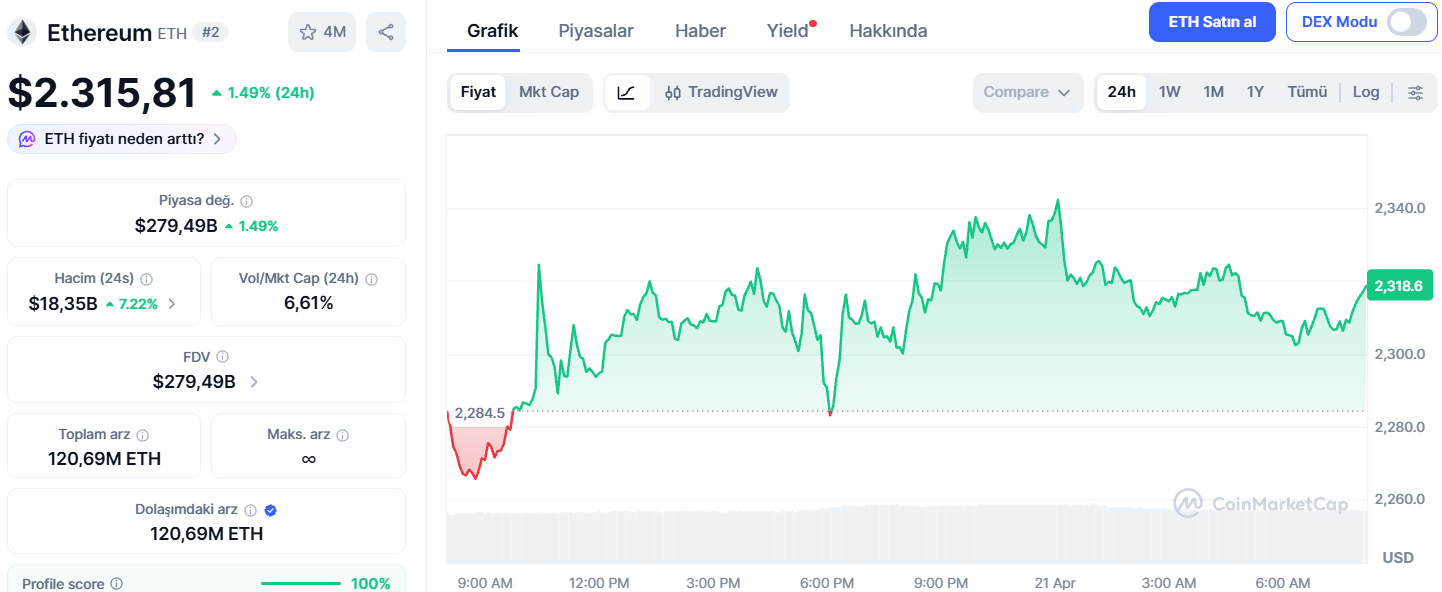Click the AI icon in ETH fiyatı neden arttı

tap(27, 139)
